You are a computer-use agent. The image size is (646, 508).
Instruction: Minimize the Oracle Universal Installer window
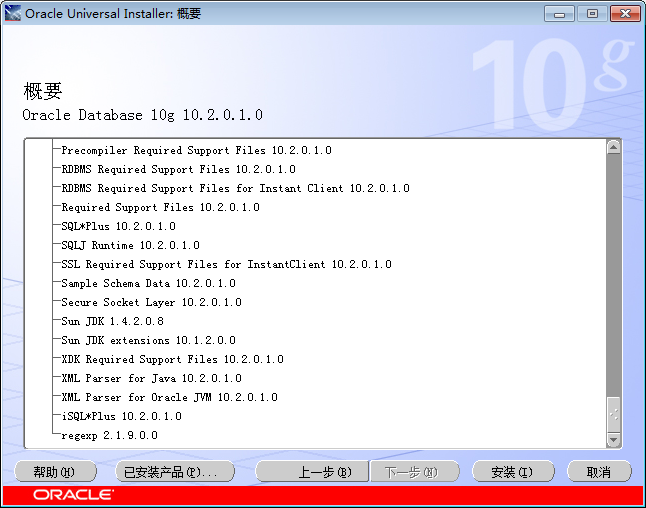[559, 14]
